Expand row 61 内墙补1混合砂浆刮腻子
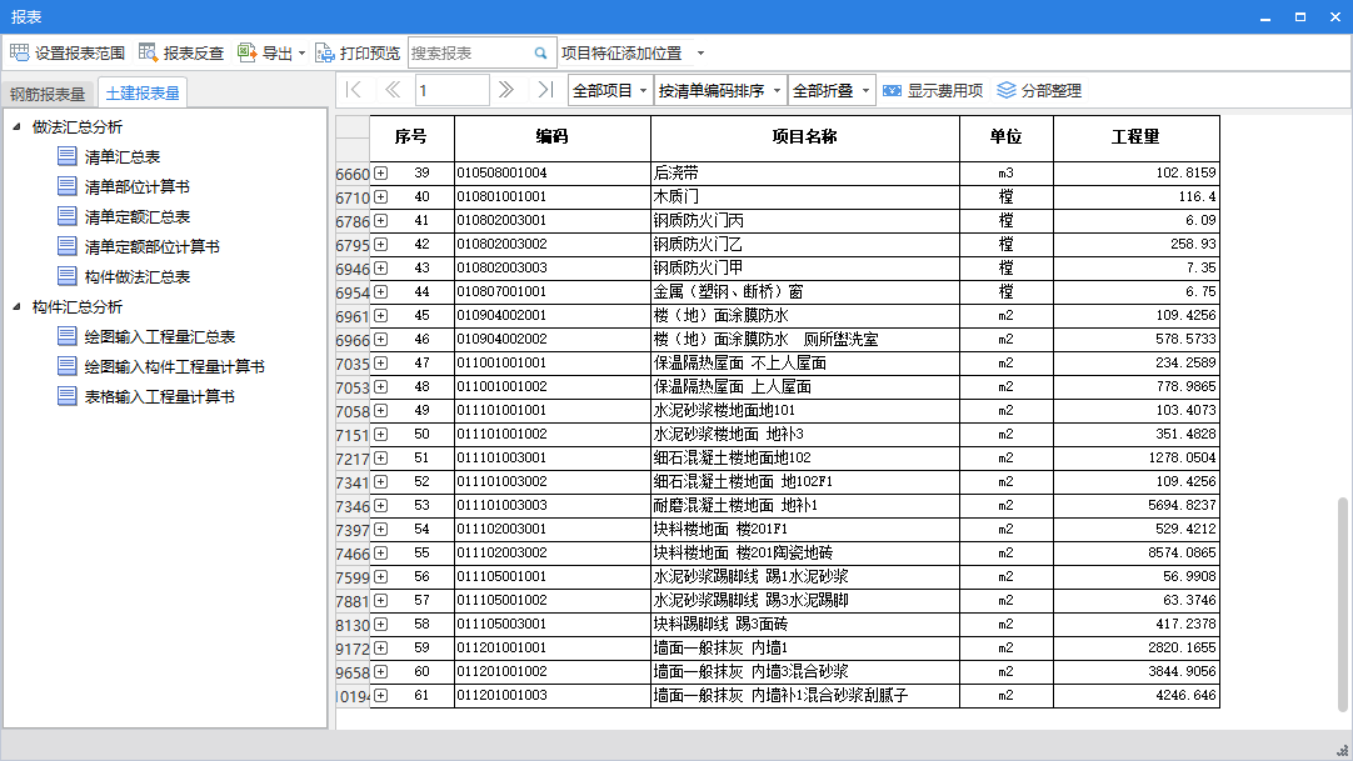 (381, 695)
